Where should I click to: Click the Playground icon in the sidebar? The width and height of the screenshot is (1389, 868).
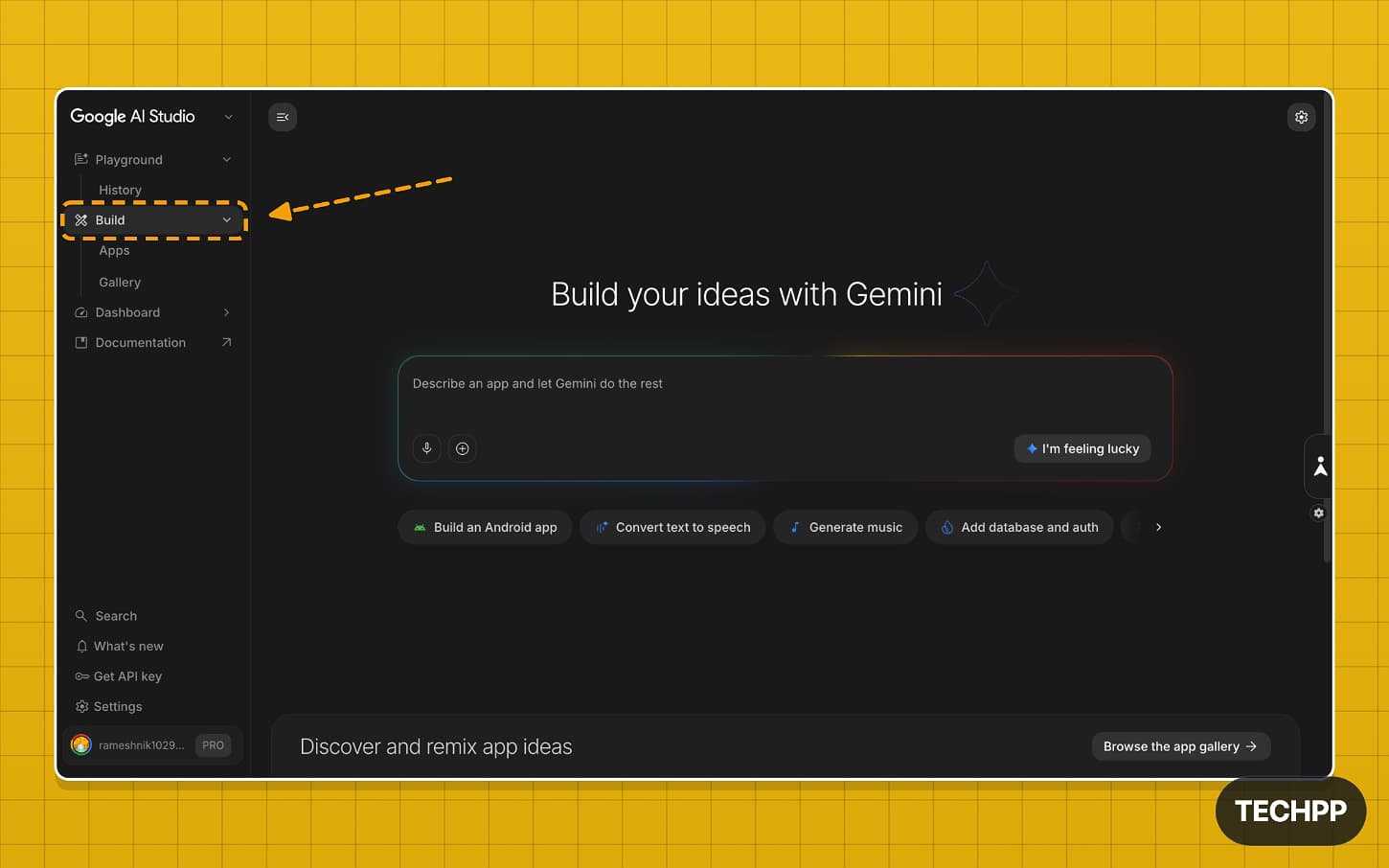tap(81, 159)
